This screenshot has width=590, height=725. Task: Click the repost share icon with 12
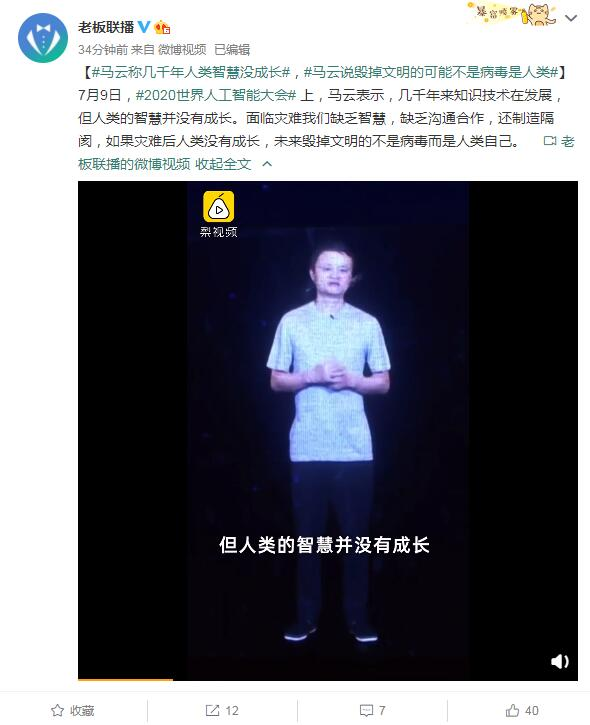point(222,710)
